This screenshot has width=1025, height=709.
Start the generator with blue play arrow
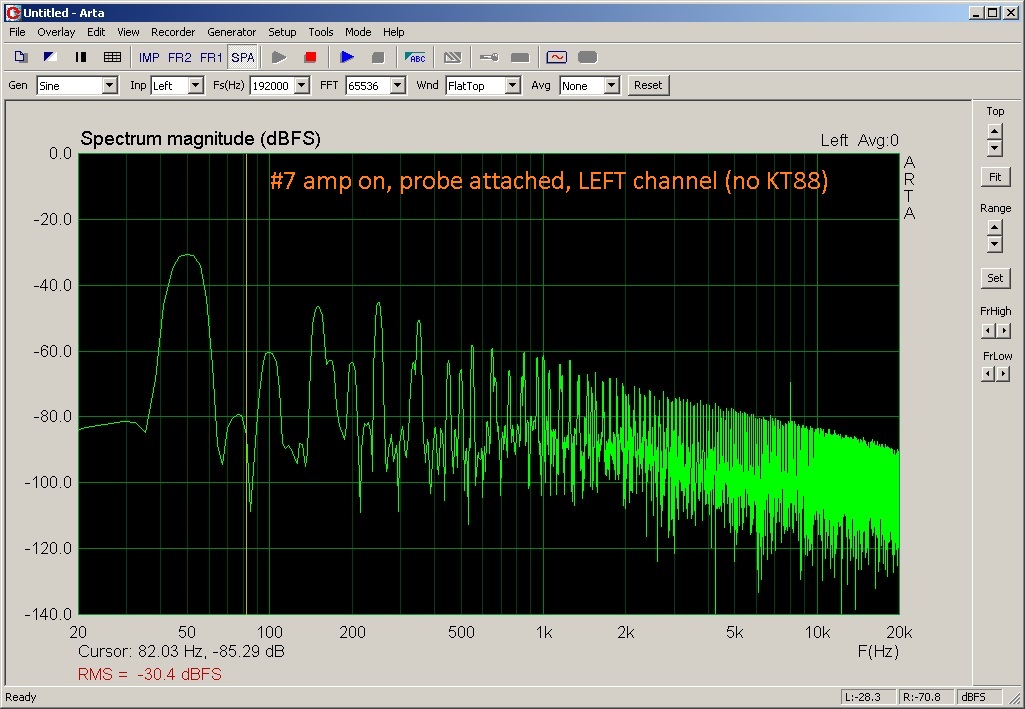[347, 58]
